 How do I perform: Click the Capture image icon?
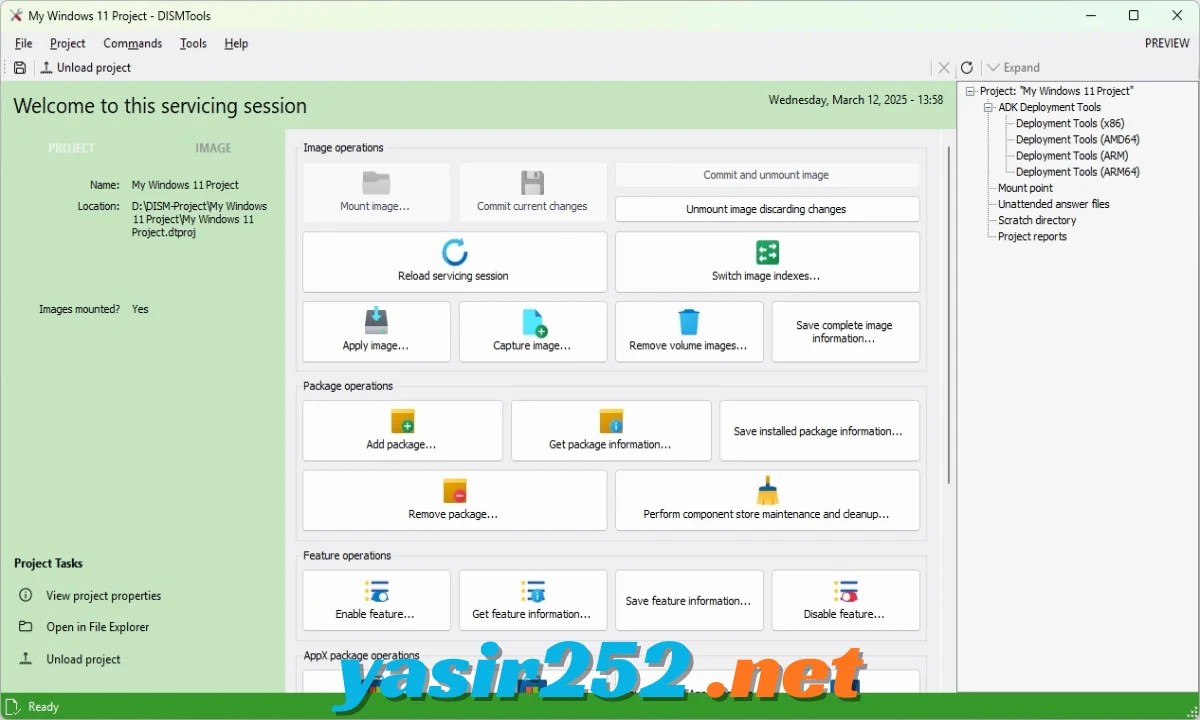point(534,322)
